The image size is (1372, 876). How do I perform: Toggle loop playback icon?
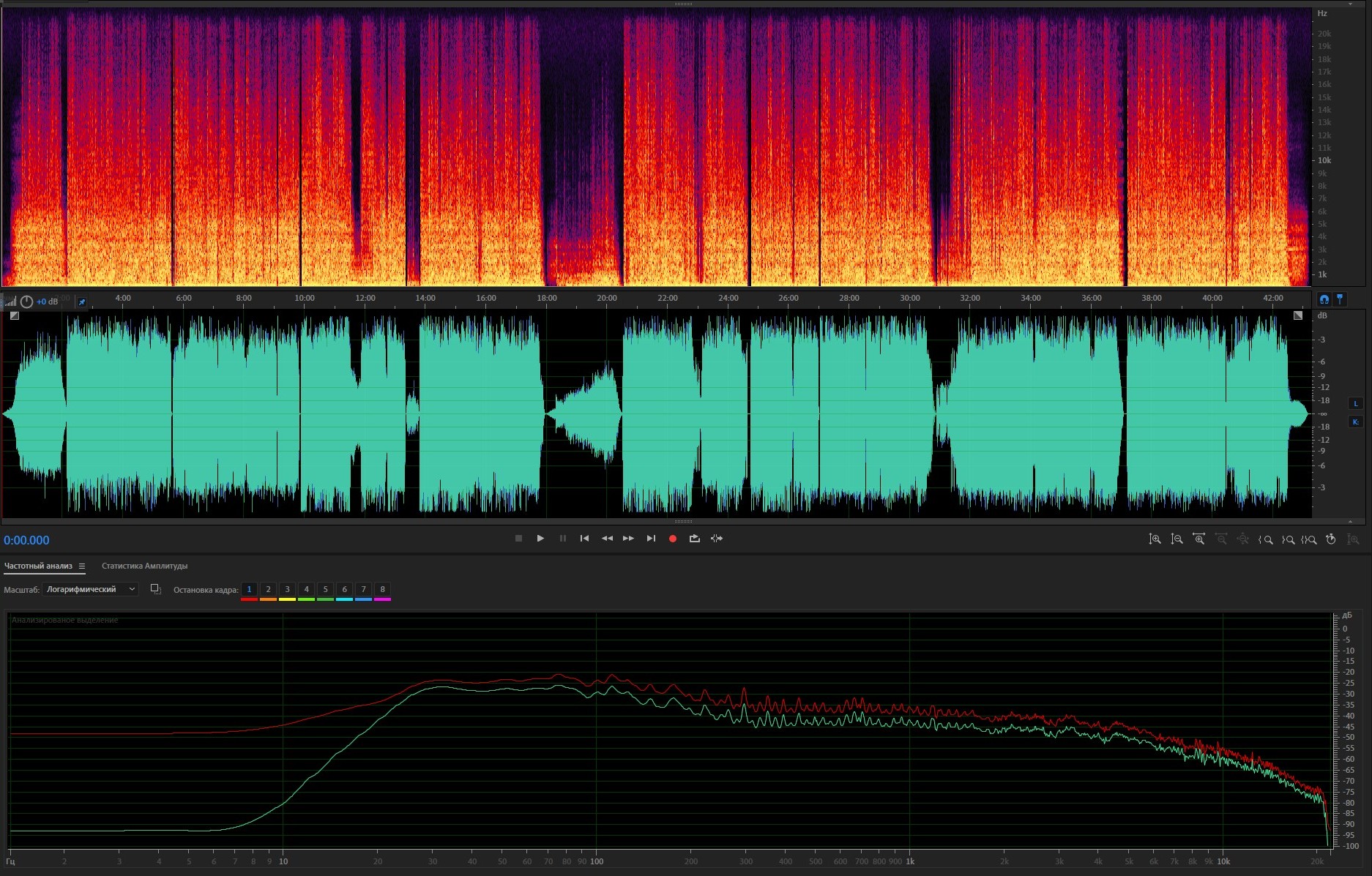pos(694,539)
